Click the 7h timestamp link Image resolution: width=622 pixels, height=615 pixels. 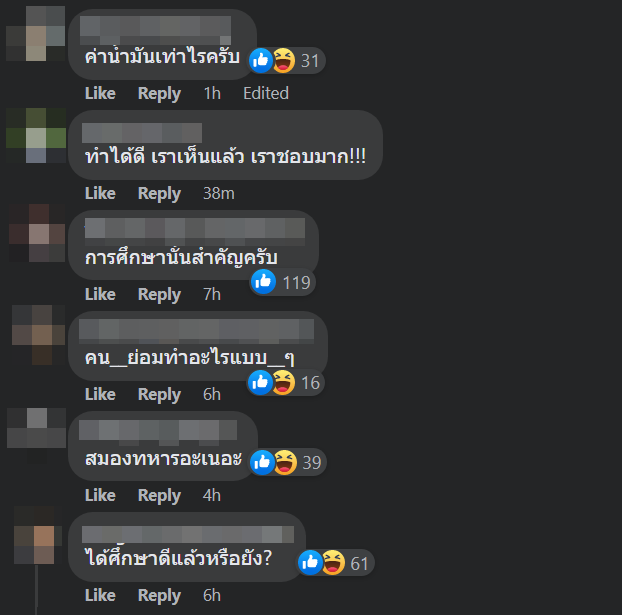coord(212,294)
